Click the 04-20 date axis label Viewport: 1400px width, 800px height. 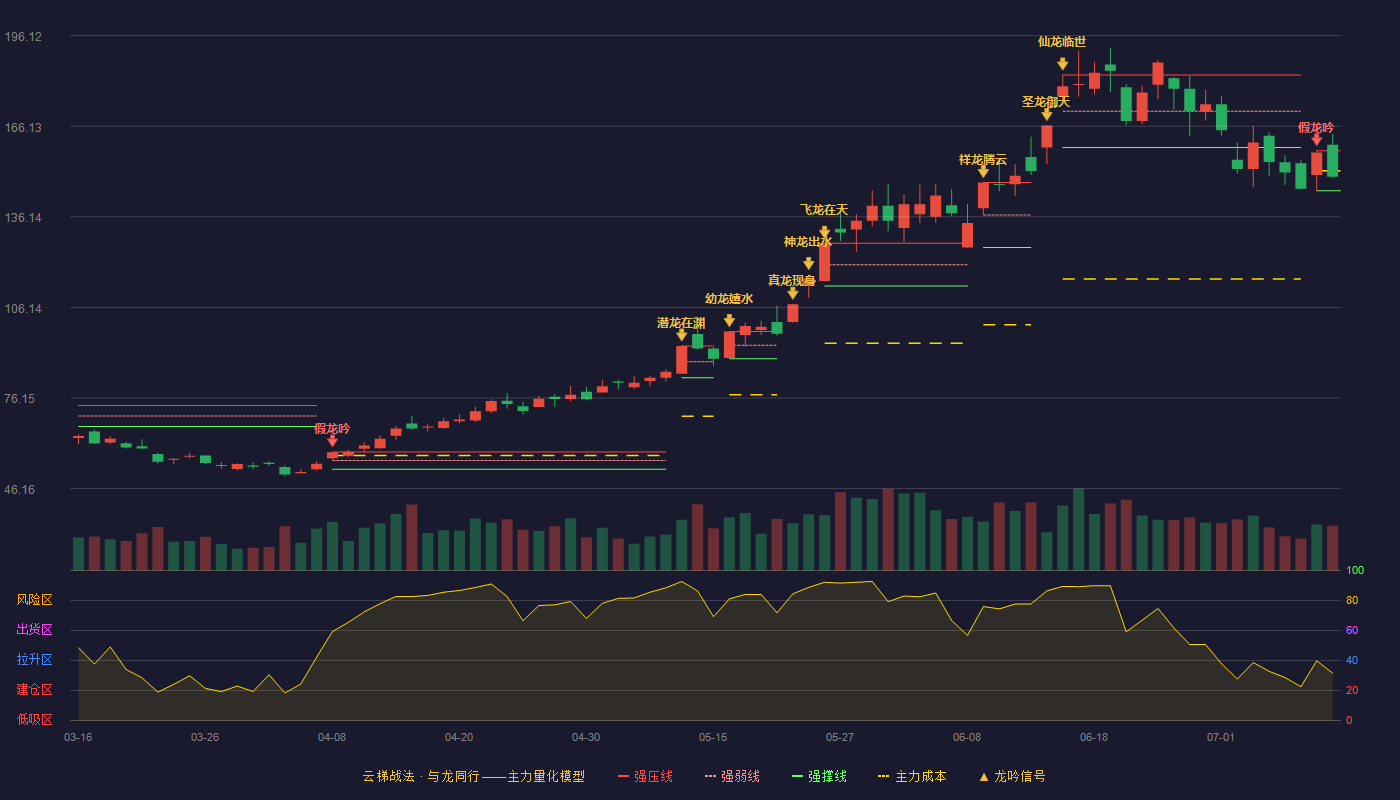[459, 737]
